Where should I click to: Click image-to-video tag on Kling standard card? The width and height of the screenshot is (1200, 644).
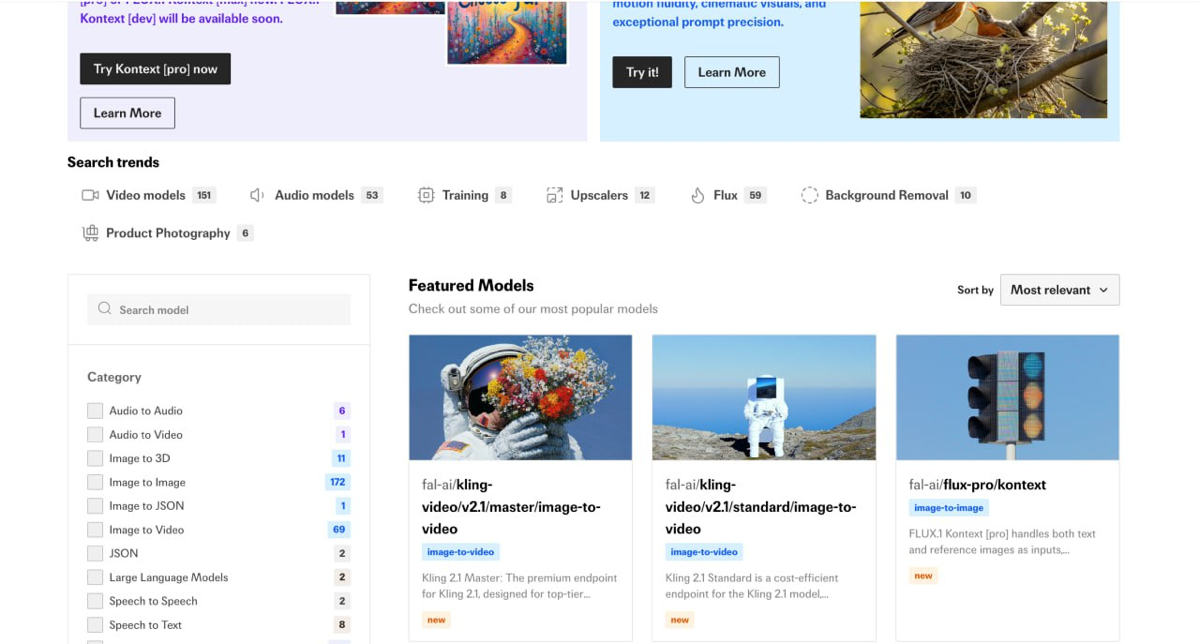point(704,552)
